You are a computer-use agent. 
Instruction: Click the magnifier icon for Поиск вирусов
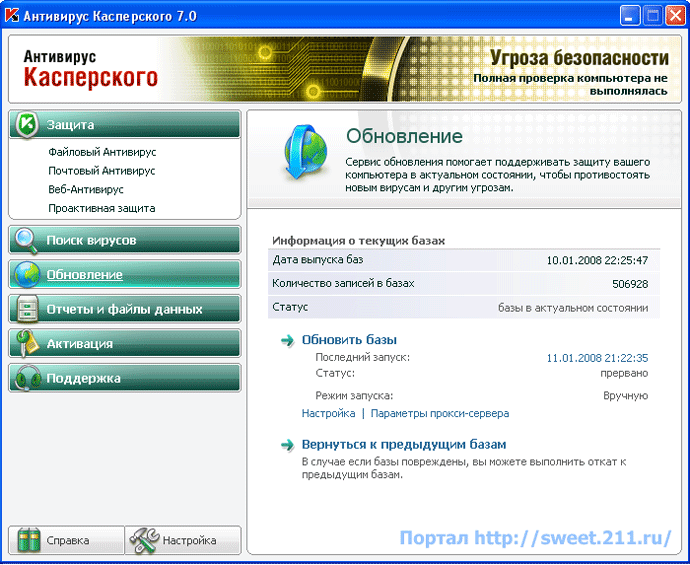coord(26,240)
